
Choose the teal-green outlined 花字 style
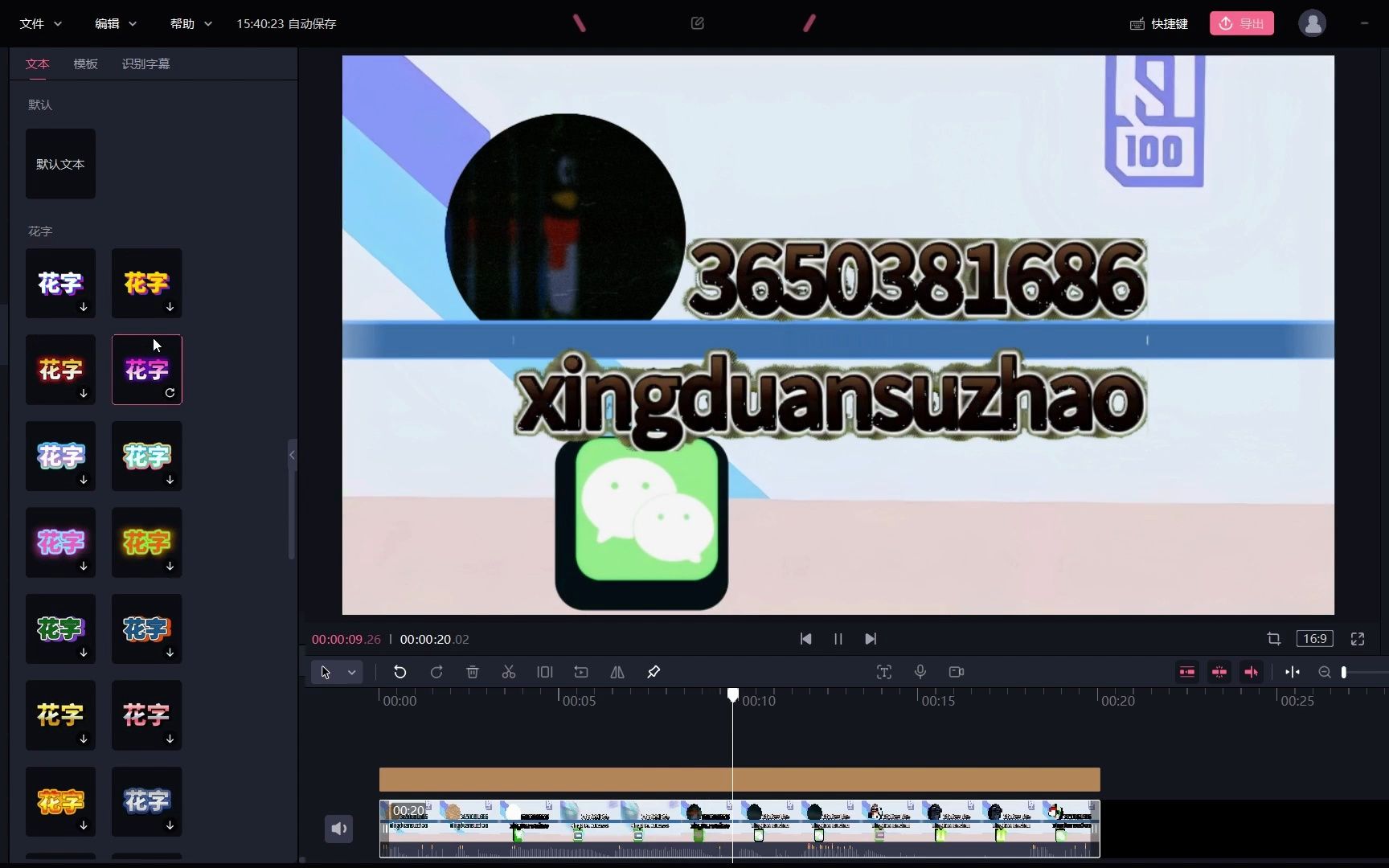146,456
